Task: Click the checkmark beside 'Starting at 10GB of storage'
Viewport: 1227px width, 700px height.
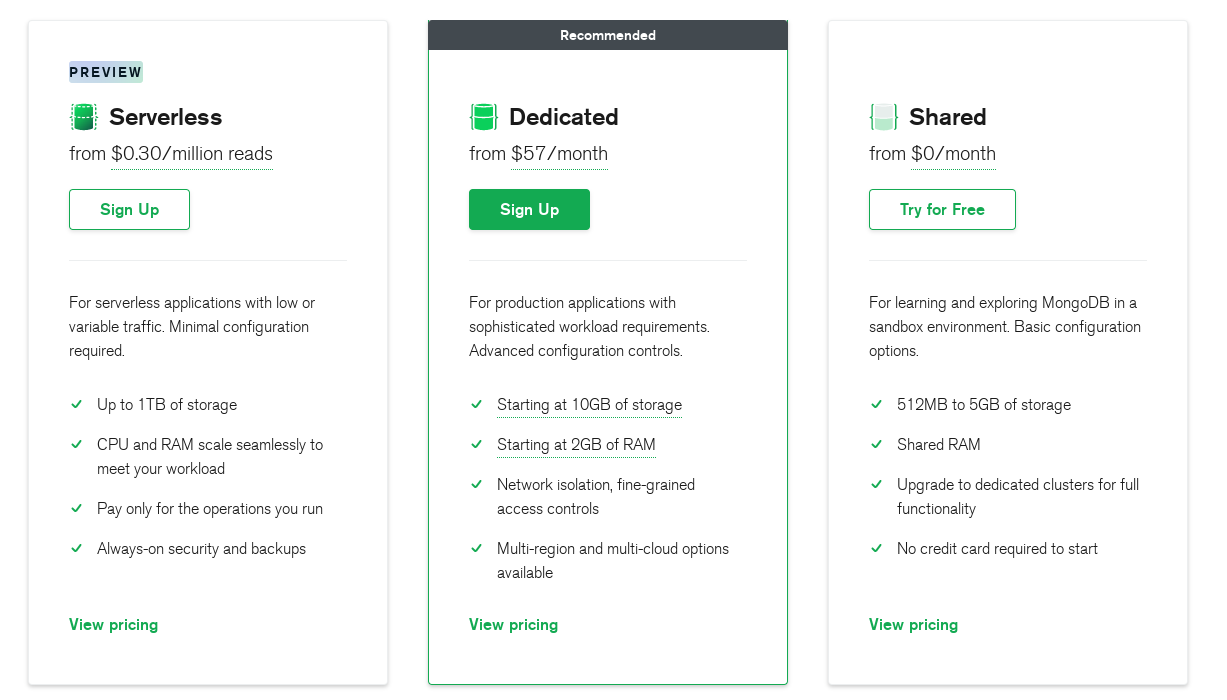Action: 476,404
